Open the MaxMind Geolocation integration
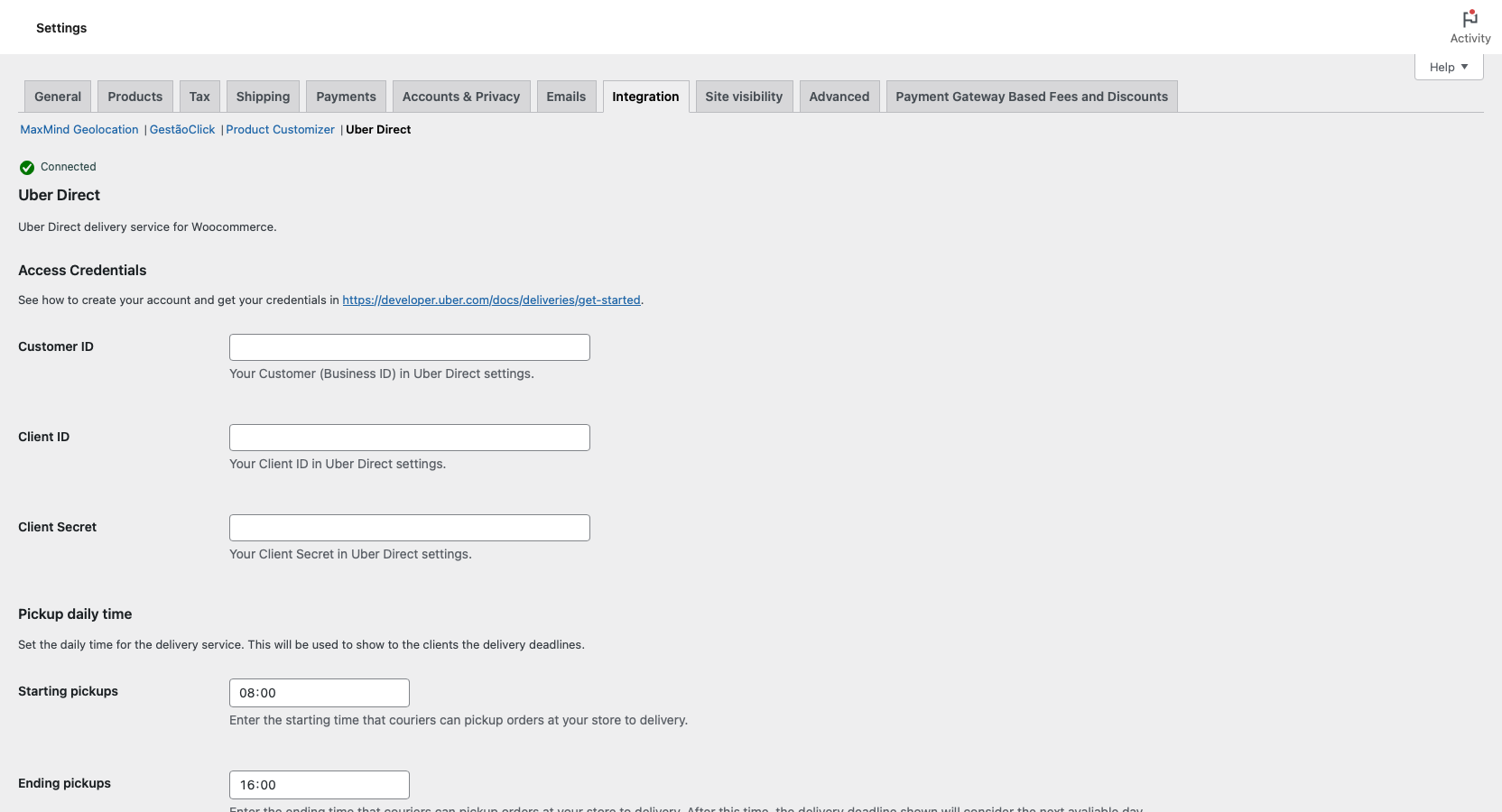This screenshot has width=1502, height=812. [79, 129]
